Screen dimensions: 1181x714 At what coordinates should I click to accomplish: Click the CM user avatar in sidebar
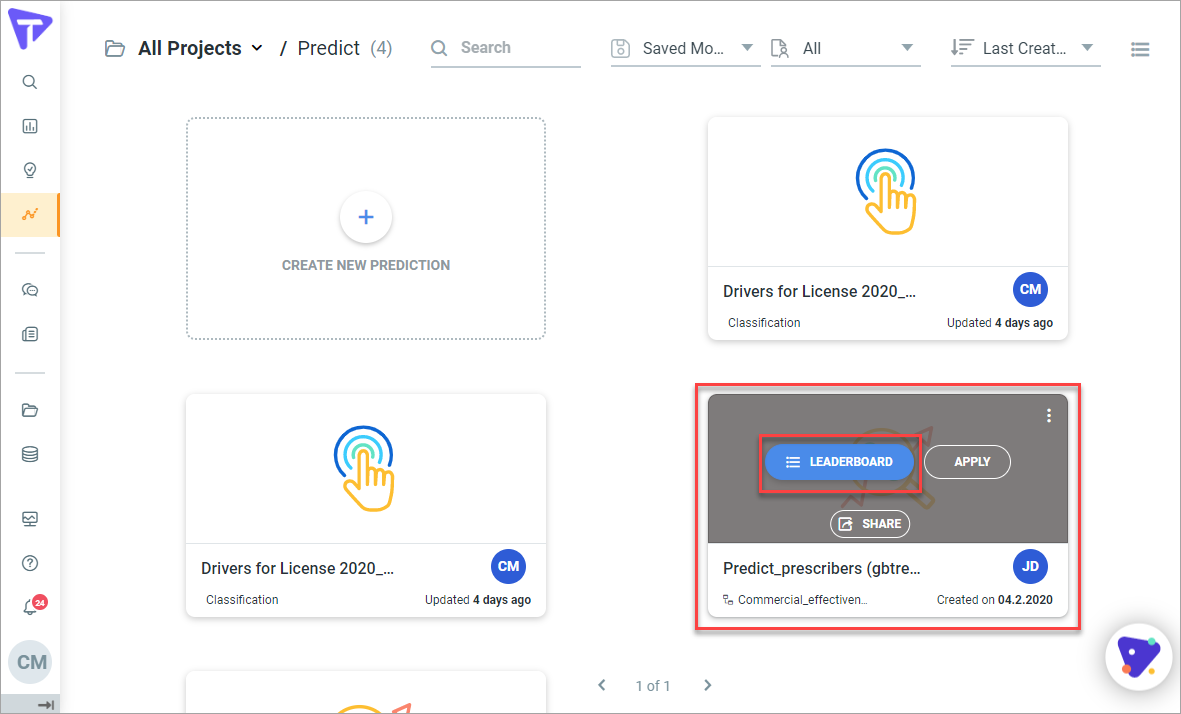(31, 662)
